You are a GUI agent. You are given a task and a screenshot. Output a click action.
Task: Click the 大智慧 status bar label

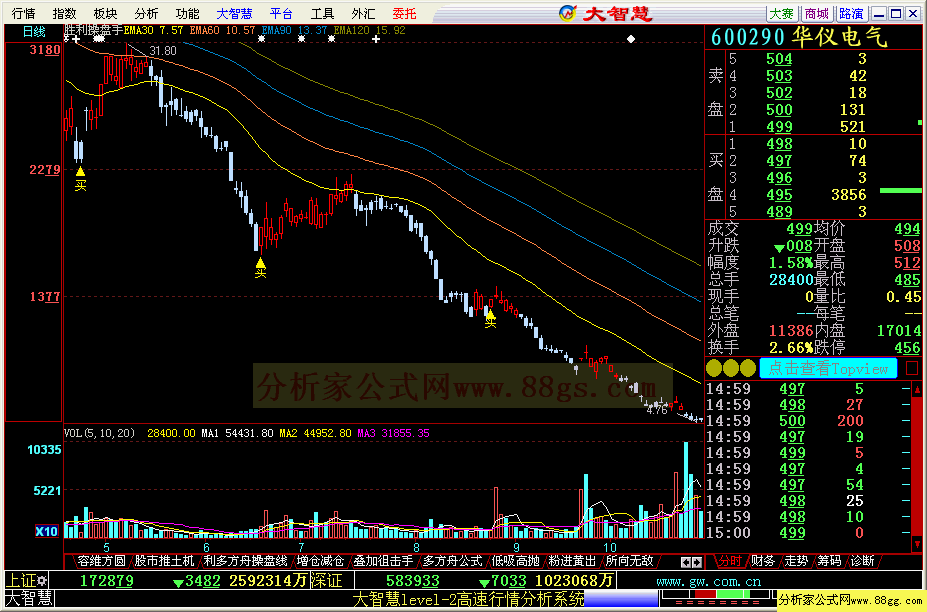click(x=30, y=598)
